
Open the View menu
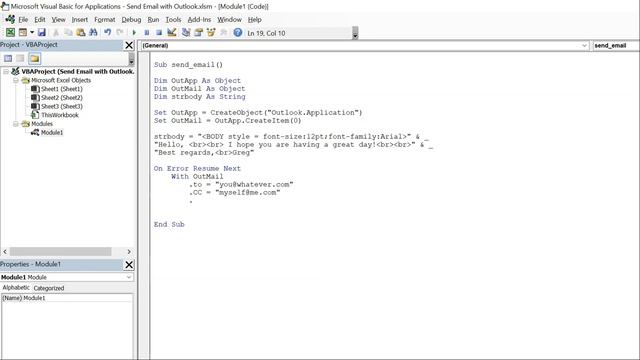(x=58, y=20)
